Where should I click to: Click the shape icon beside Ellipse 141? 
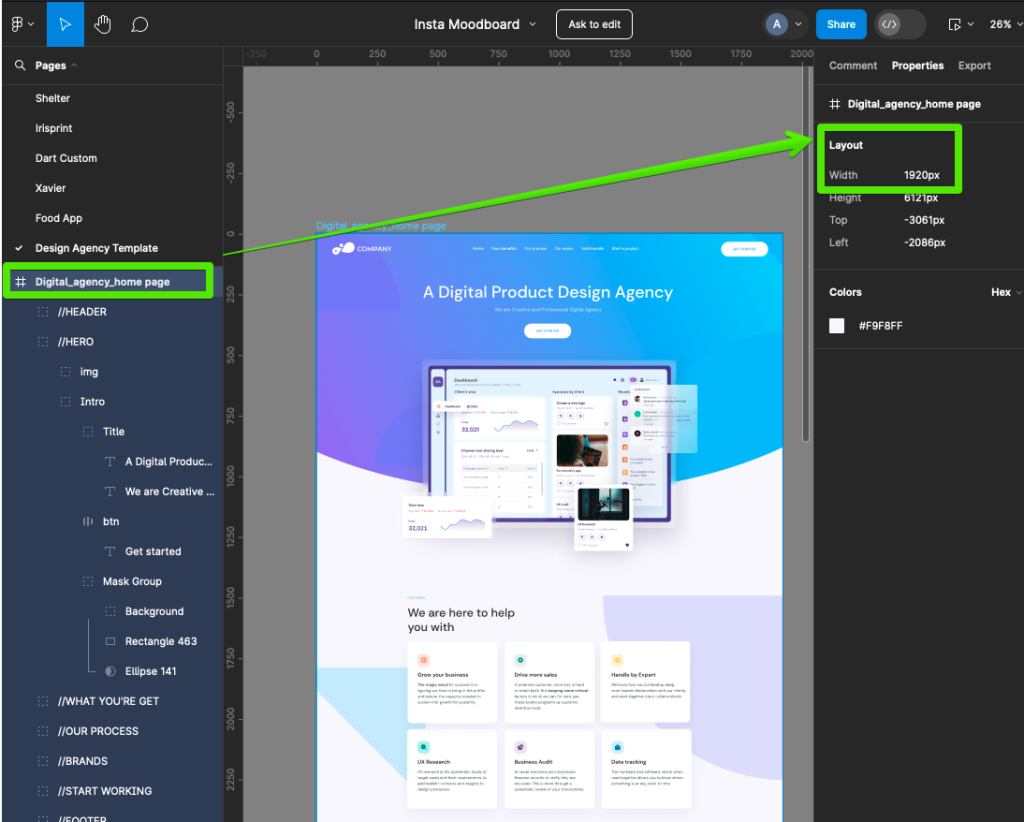coord(109,671)
